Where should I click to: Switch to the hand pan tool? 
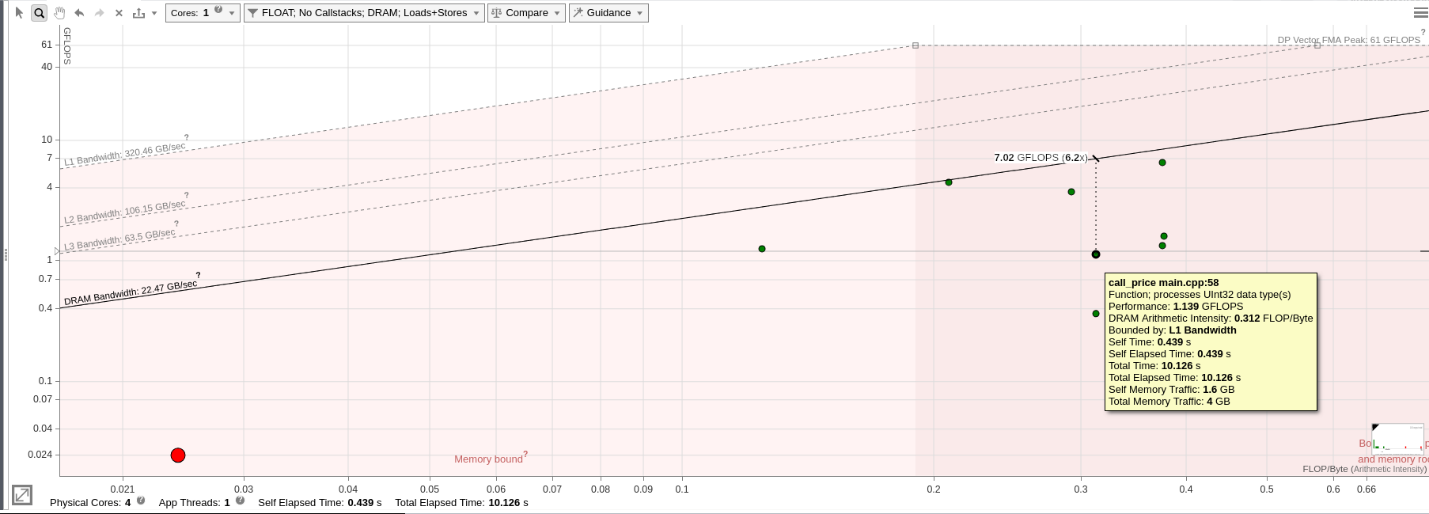click(59, 13)
